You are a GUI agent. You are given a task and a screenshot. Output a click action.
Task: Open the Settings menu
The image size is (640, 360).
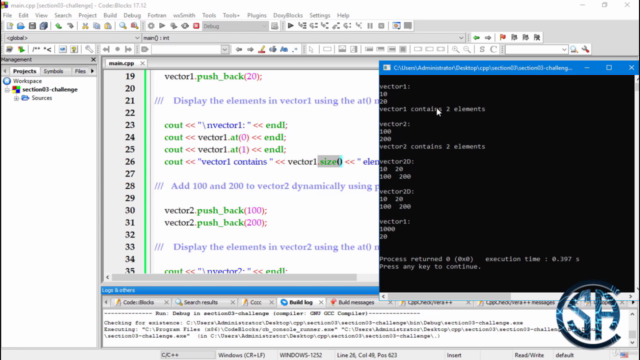[x=320, y=15]
